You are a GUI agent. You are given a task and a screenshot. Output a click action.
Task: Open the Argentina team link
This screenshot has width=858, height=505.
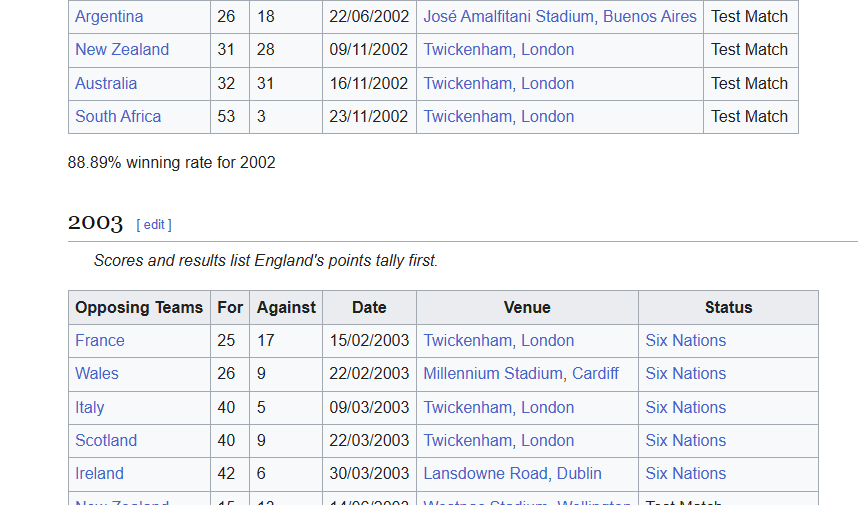(x=109, y=16)
